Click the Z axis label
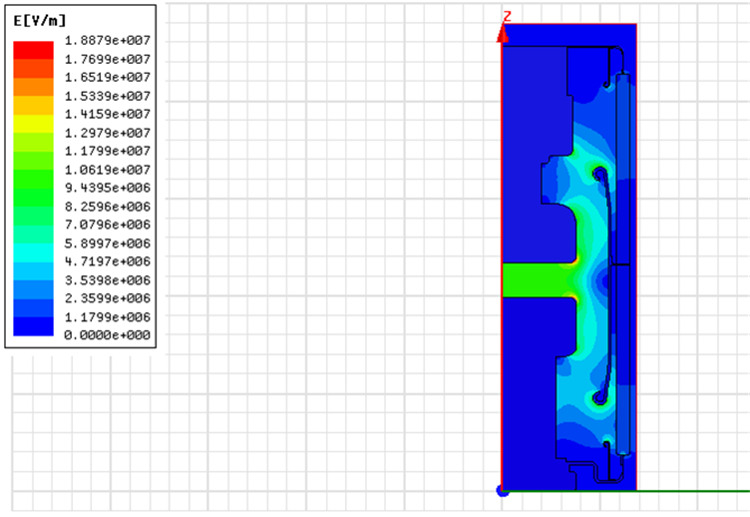 pos(508,16)
